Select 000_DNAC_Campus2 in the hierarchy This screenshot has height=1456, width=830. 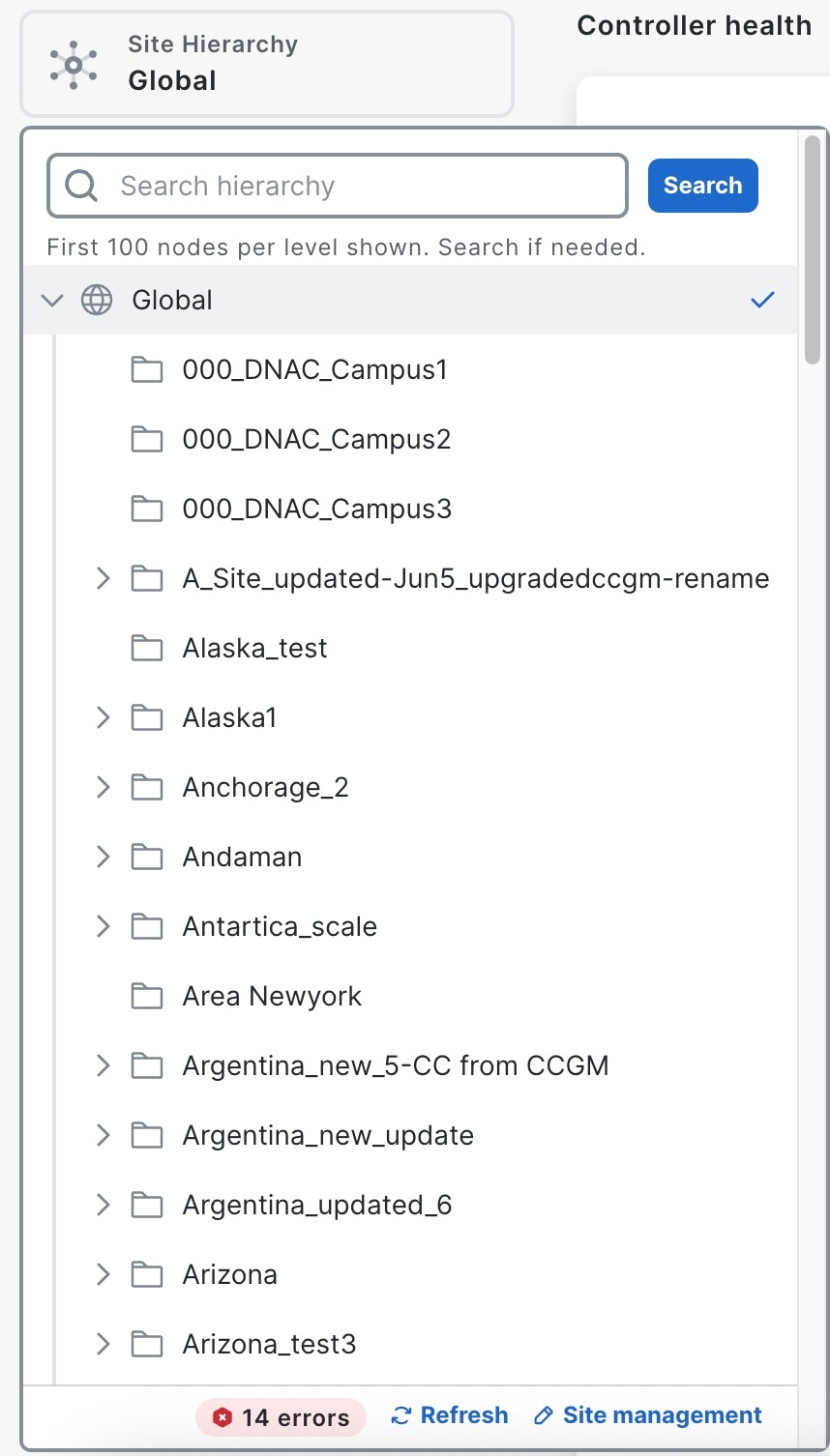[316, 440]
